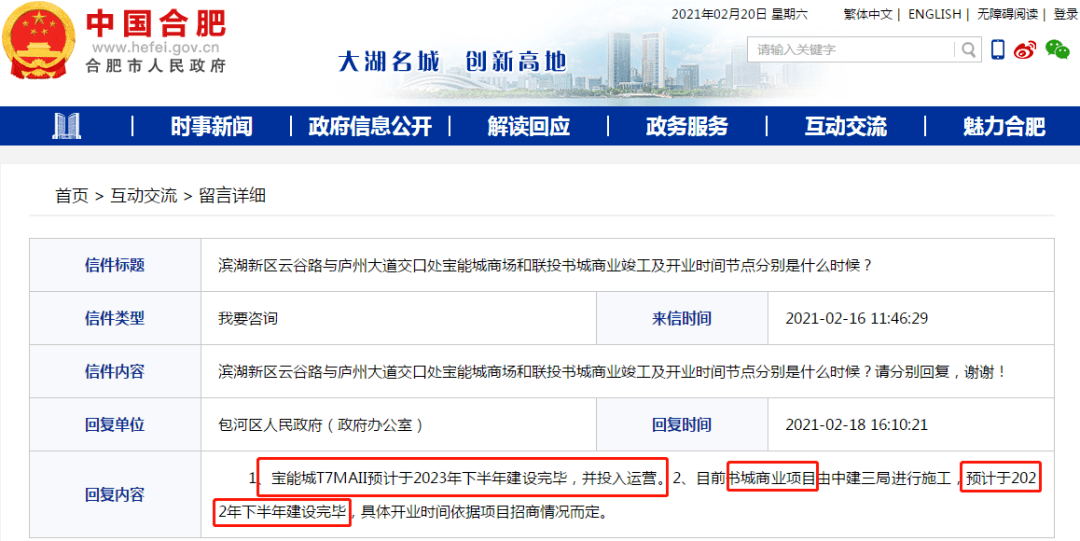Click the 信件类型 label cell
The width and height of the screenshot is (1080, 541).
pyautogui.click(x=115, y=318)
